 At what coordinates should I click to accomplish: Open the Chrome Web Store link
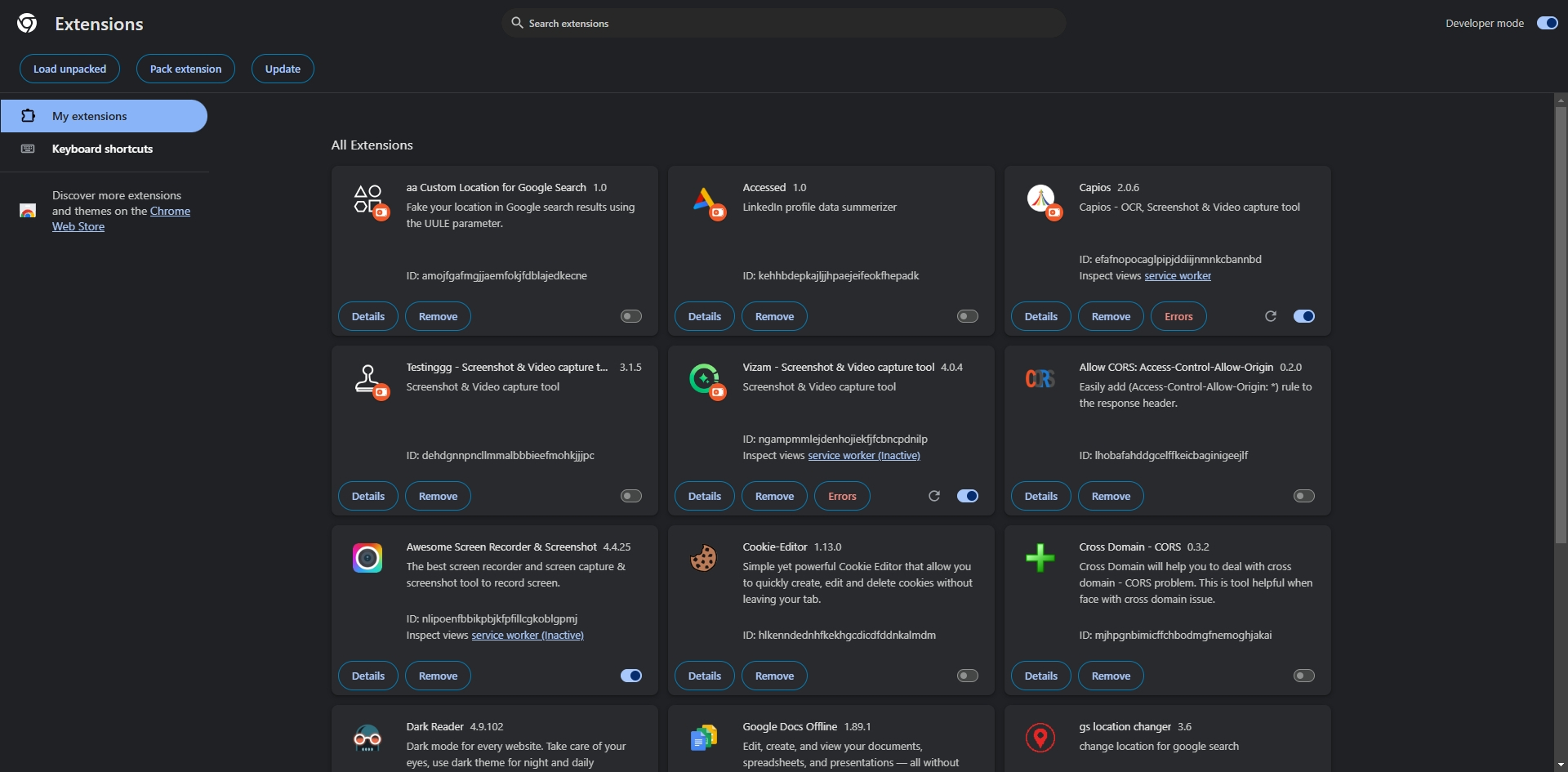coord(170,211)
